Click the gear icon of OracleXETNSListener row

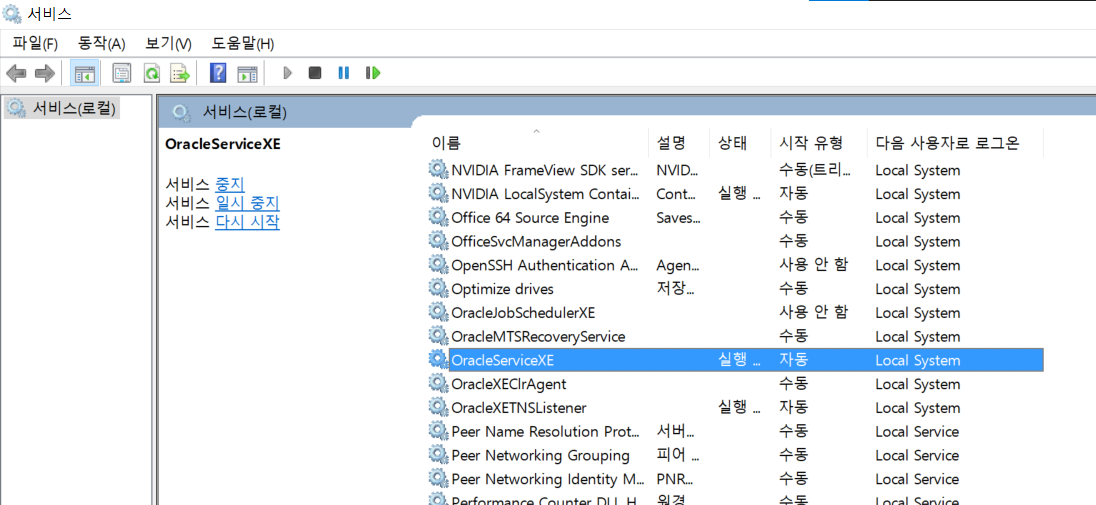click(438, 407)
